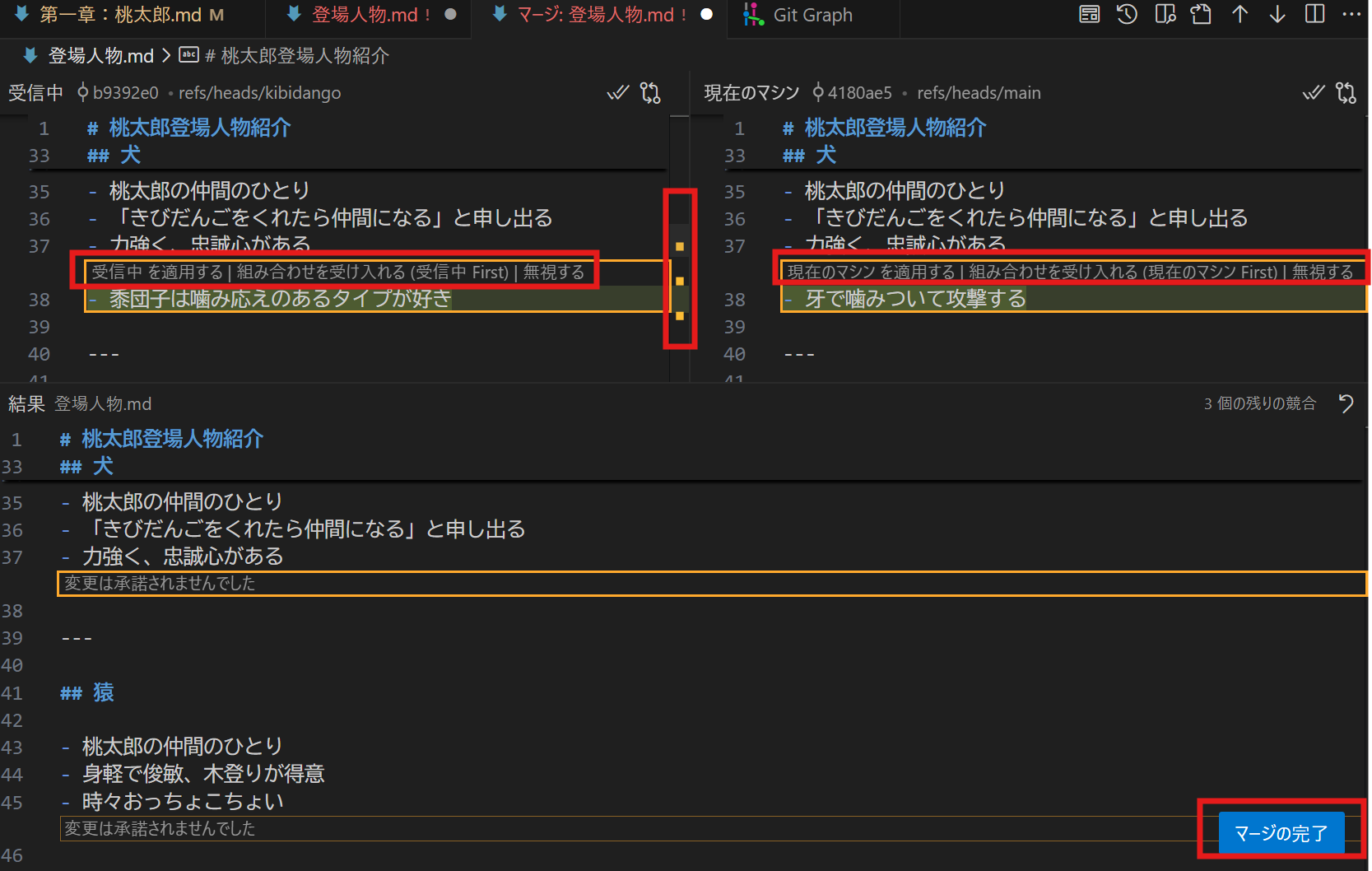Viewport: 1372px width, 871px height.
Task: Click '現在のマシン を適用する' link
Action: (x=871, y=272)
